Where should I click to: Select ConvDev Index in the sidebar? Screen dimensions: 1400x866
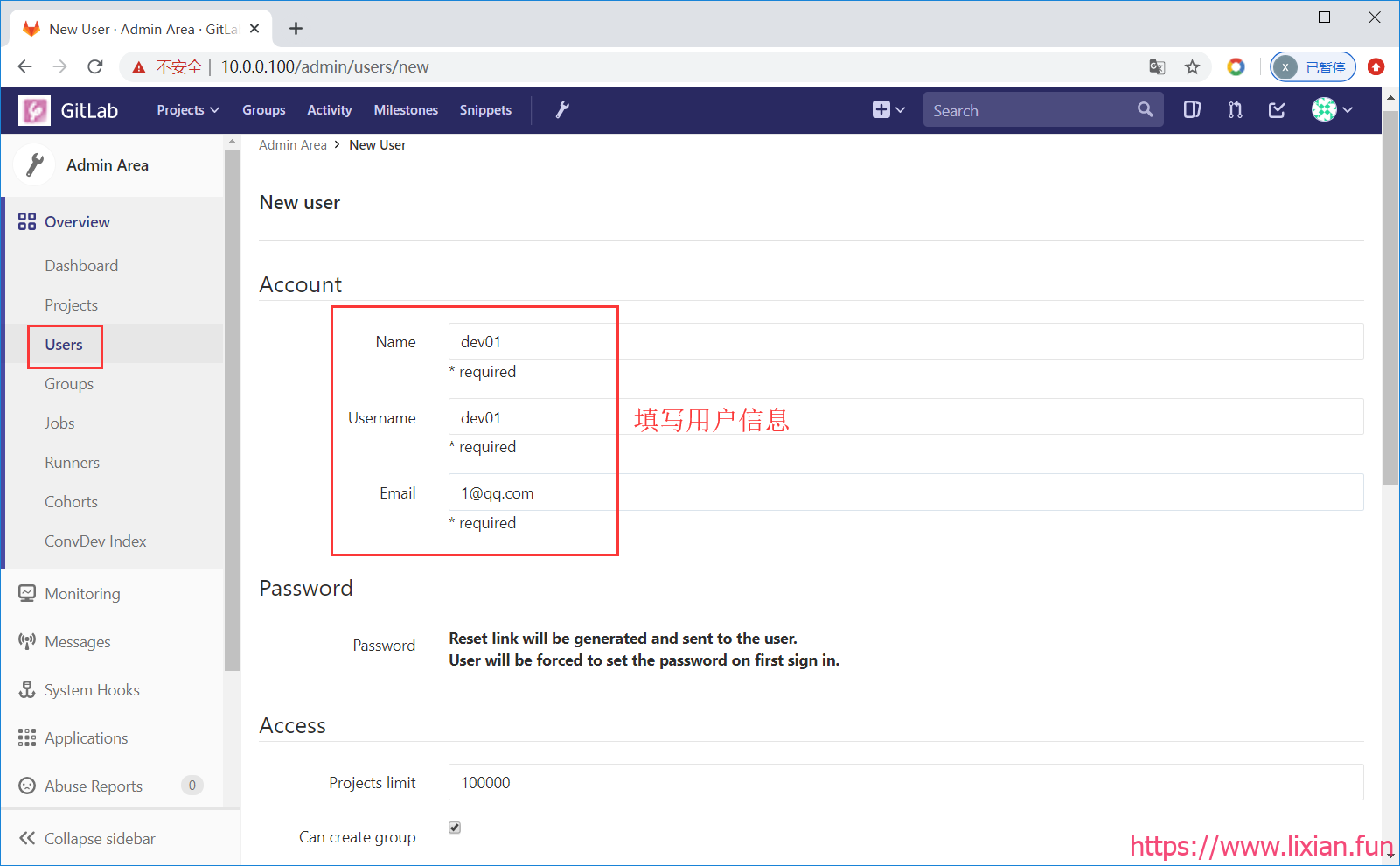tap(95, 541)
